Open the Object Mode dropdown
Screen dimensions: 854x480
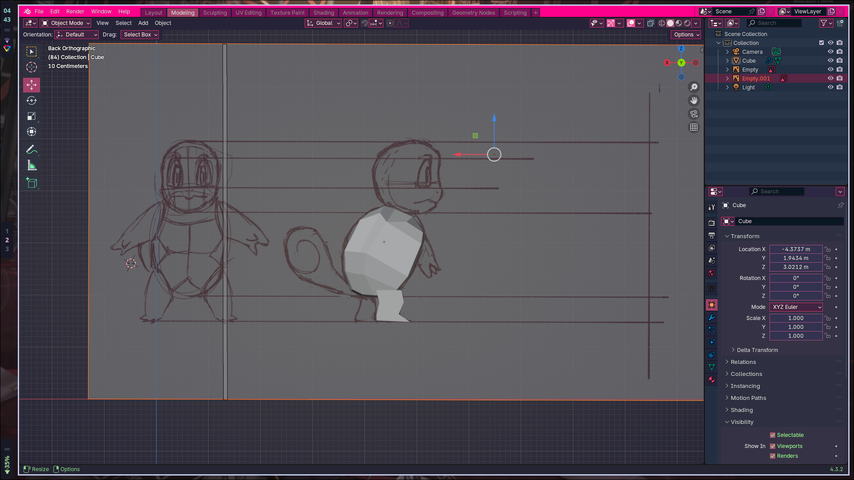66,23
